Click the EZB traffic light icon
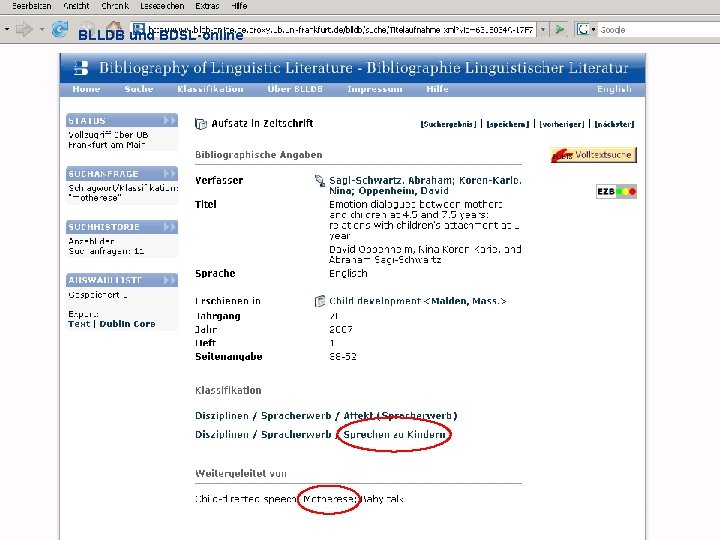Viewport: 720px width, 540px height. point(616,191)
